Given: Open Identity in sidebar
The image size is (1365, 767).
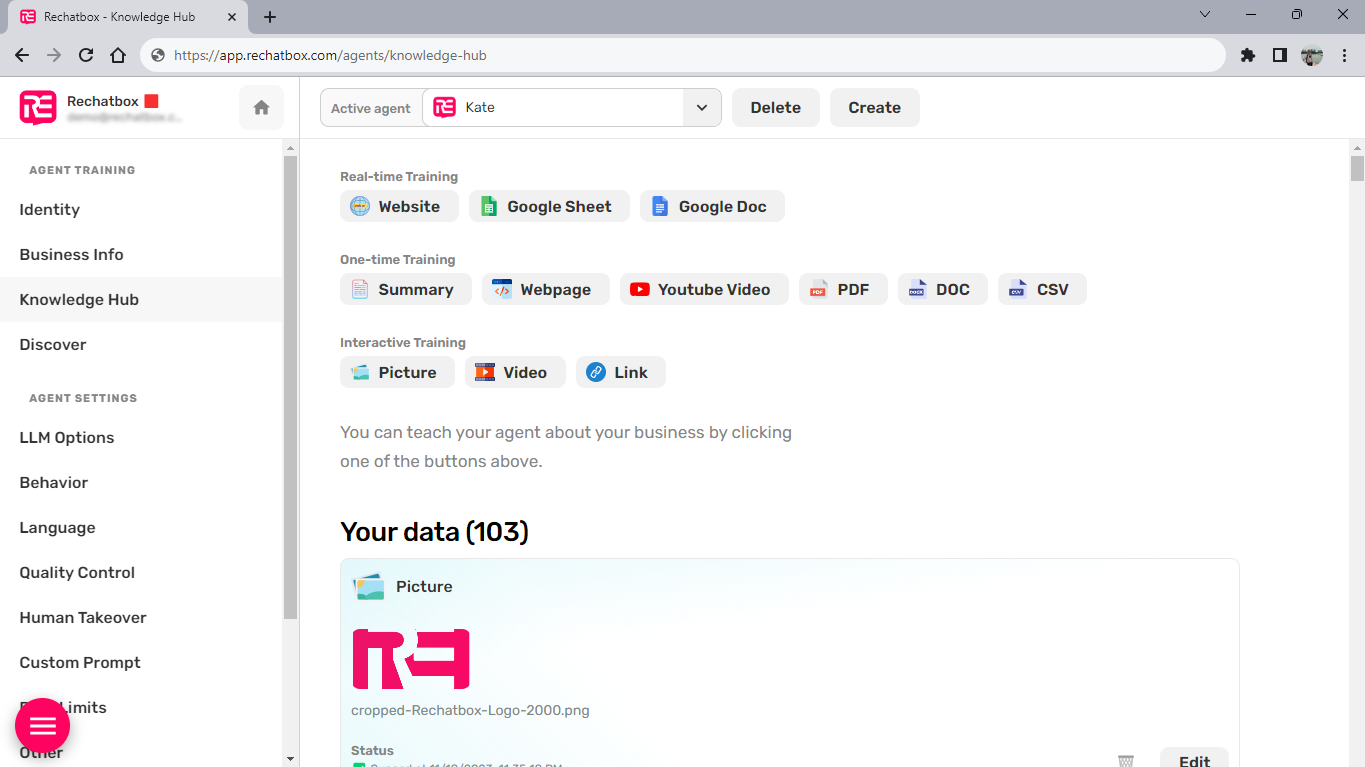Looking at the screenshot, I should click(x=141, y=209).
